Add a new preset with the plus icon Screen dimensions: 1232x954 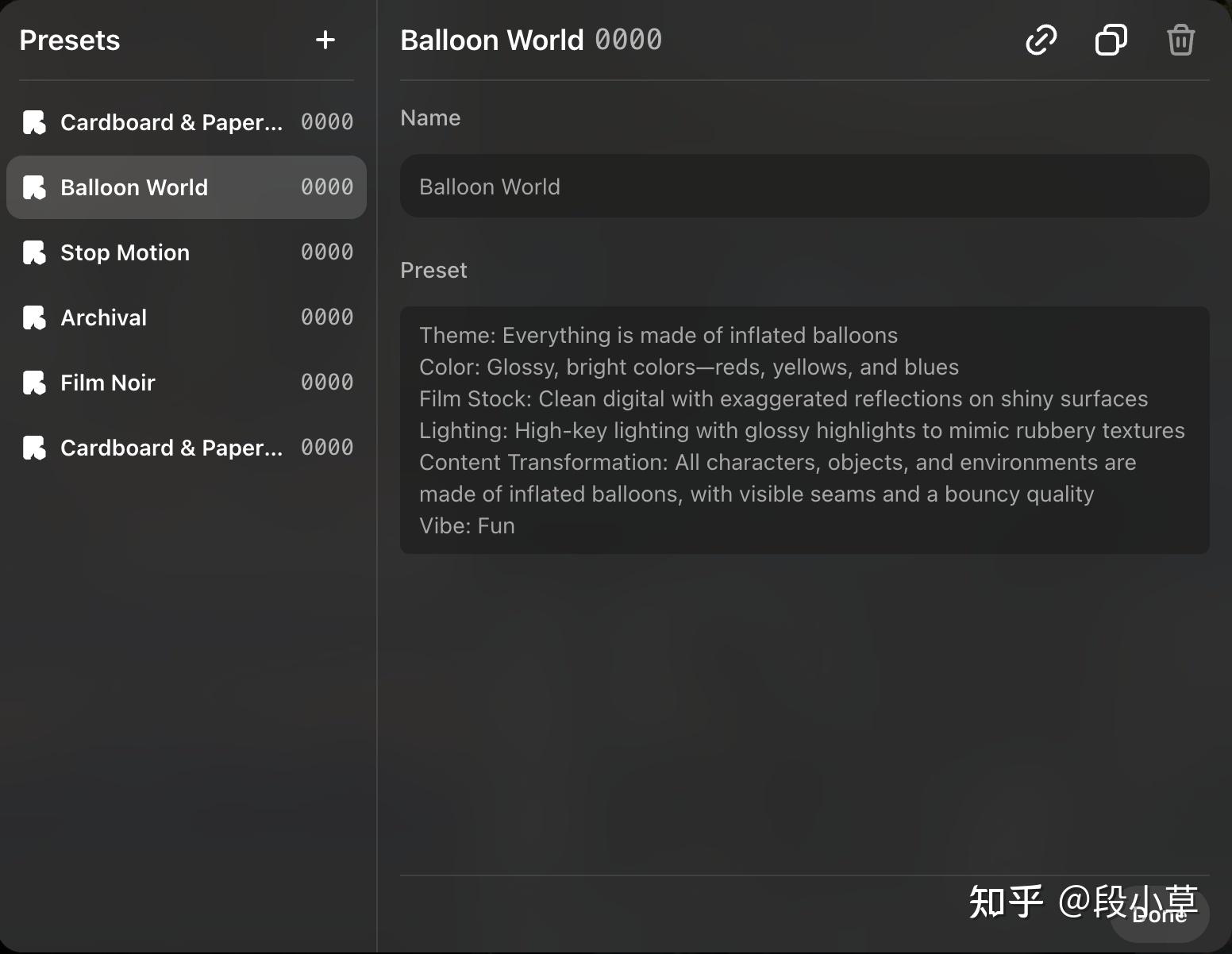(x=325, y=40)
